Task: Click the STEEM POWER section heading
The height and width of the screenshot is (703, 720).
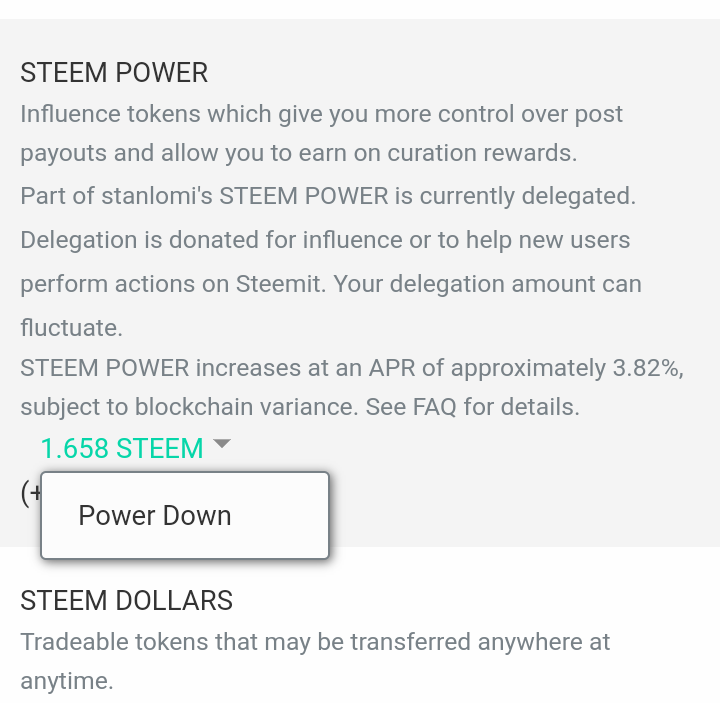Action: point(114,73)
